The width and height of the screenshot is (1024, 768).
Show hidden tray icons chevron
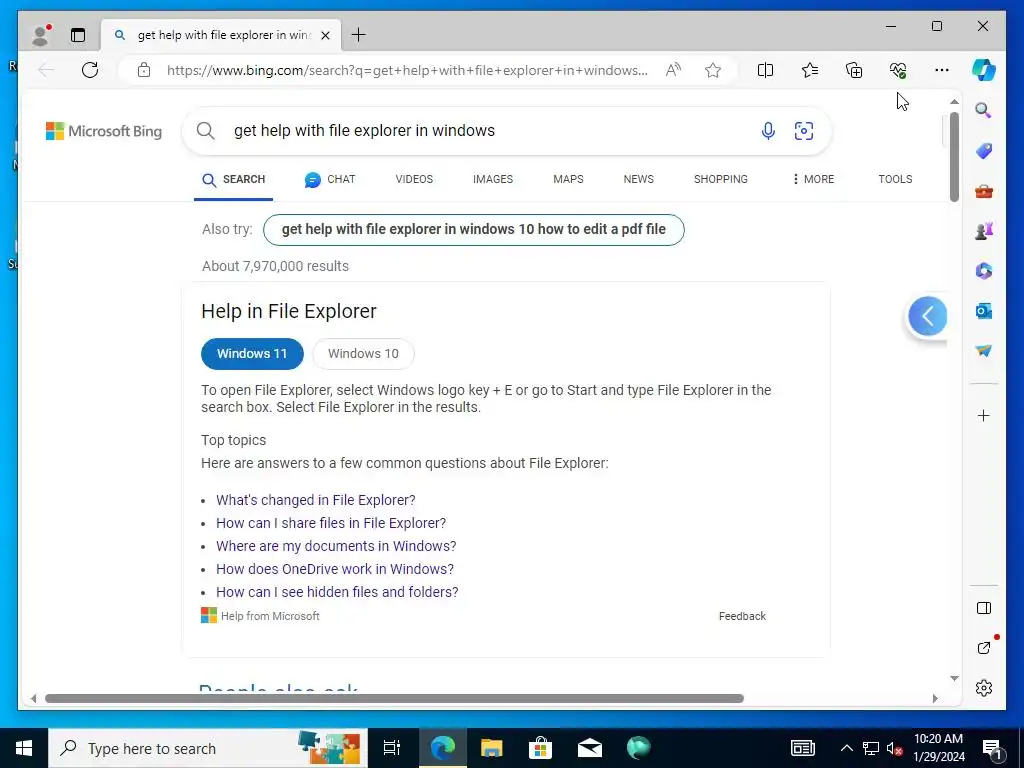coord(846,748)
